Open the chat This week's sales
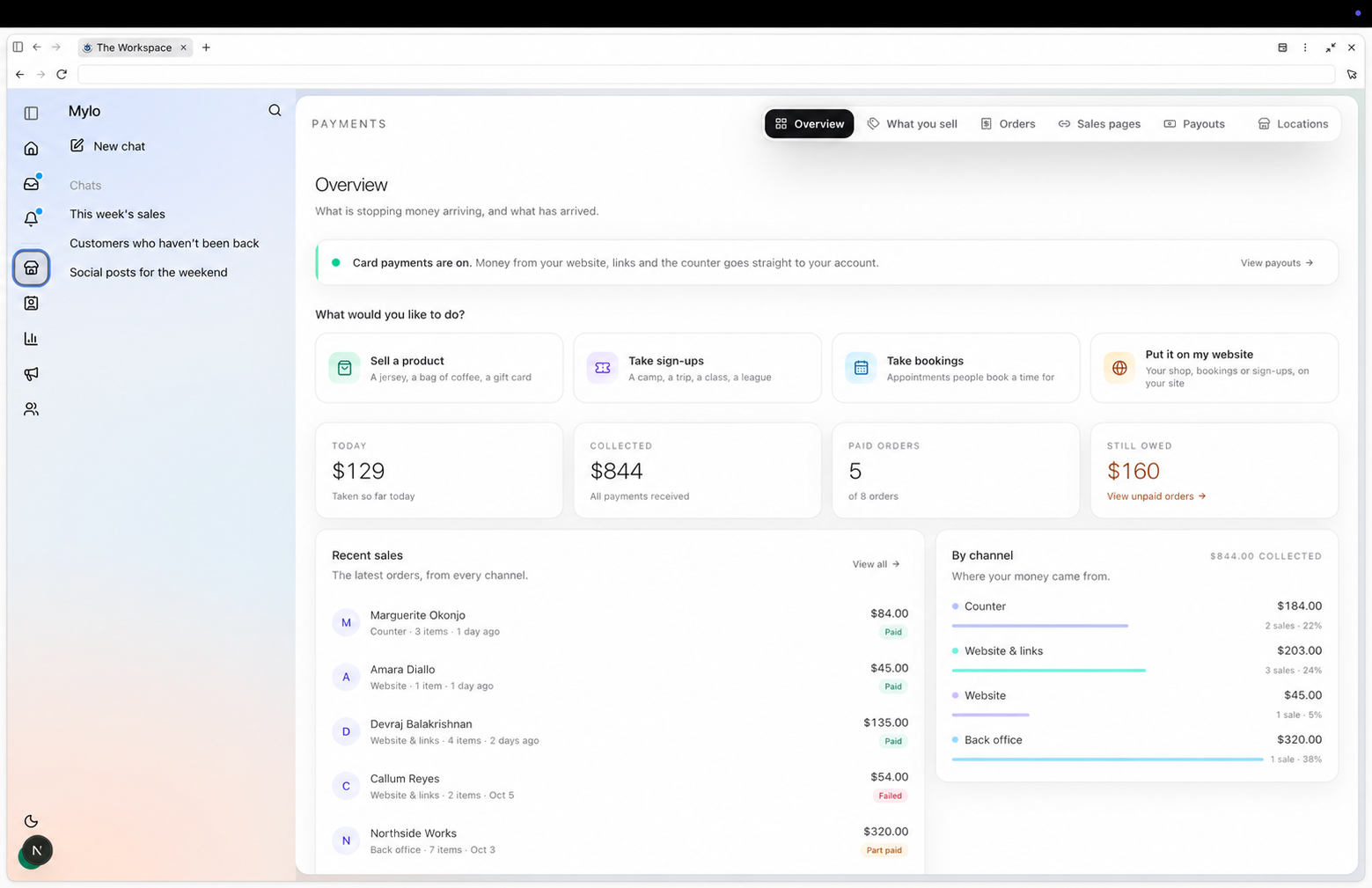Image resolution: width=1372 pixels, height=888 pixels. (117, 214)
